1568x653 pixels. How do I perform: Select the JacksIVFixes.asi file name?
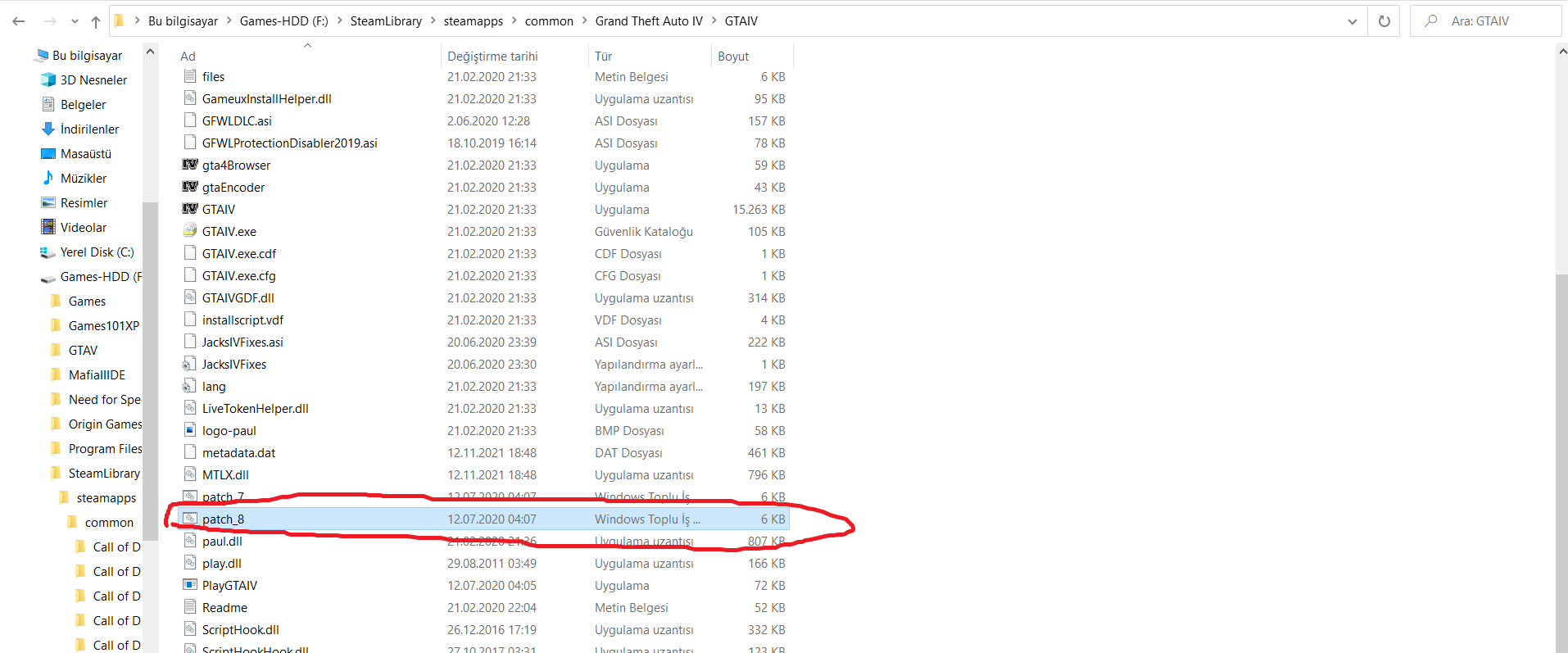click(242, 342)
